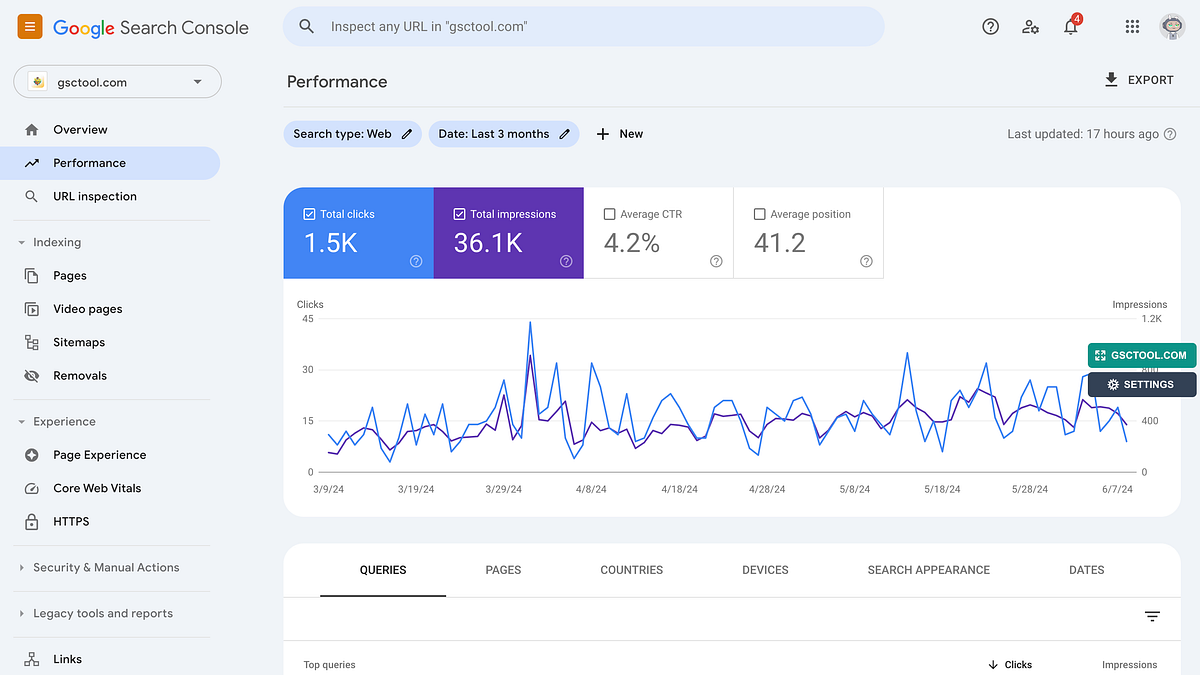The image size is (1200, 675).
Task: Switch to the COUNTRIES tab
Action: pyautogui.click(x=631, y=570)
